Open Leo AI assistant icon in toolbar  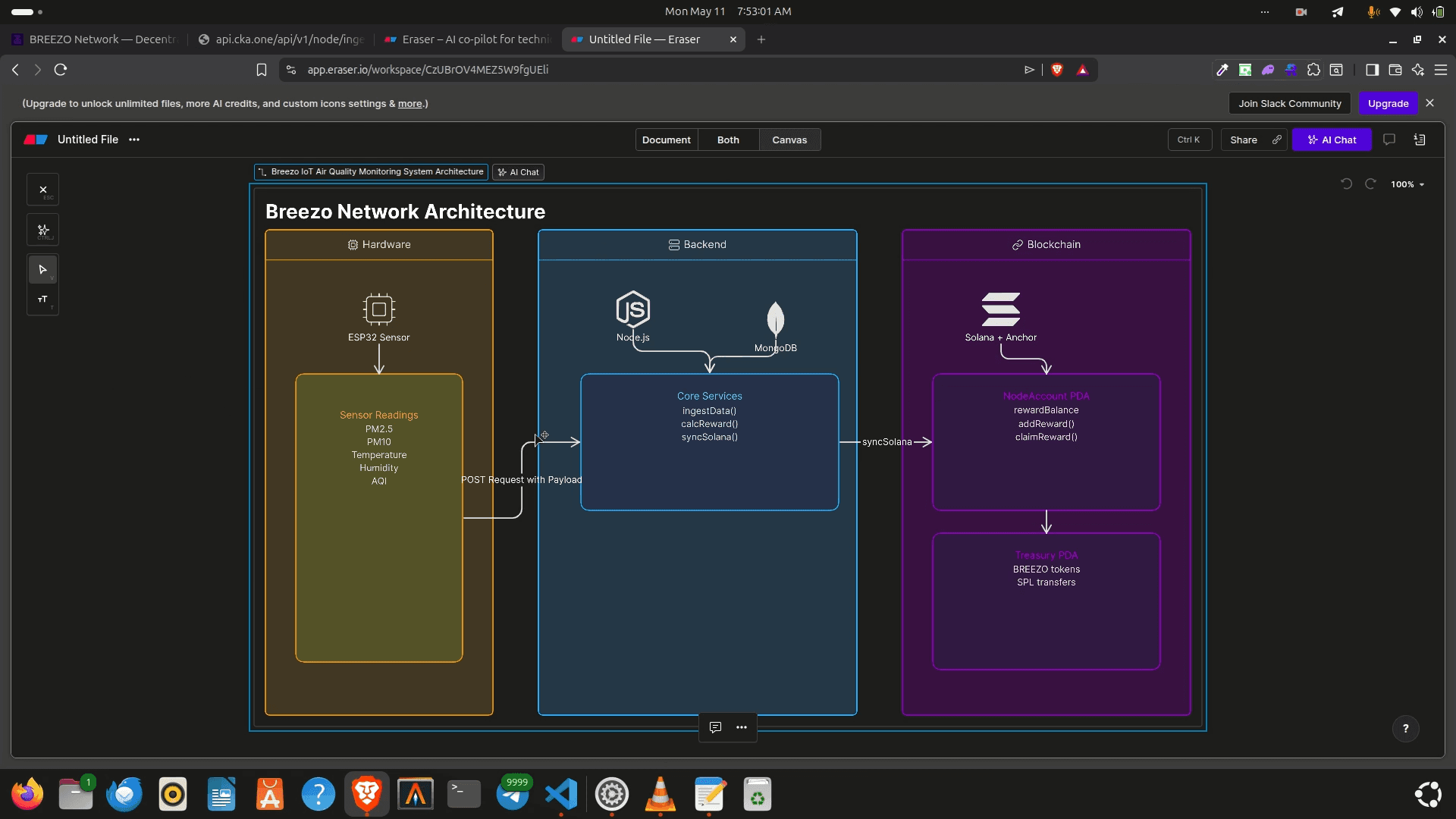(1418, 70)
